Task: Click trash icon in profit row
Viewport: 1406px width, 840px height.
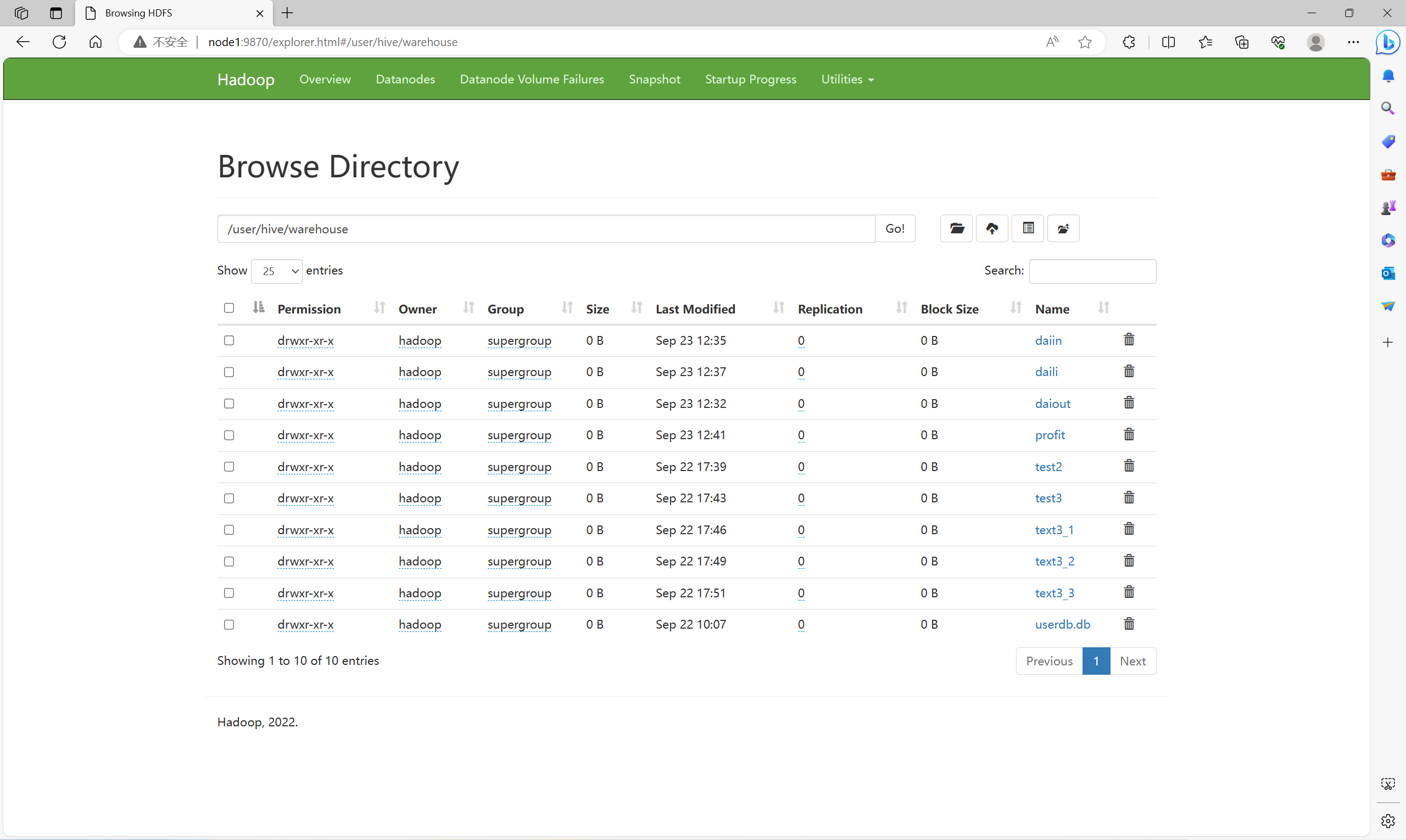Action: coord(1129,434)
